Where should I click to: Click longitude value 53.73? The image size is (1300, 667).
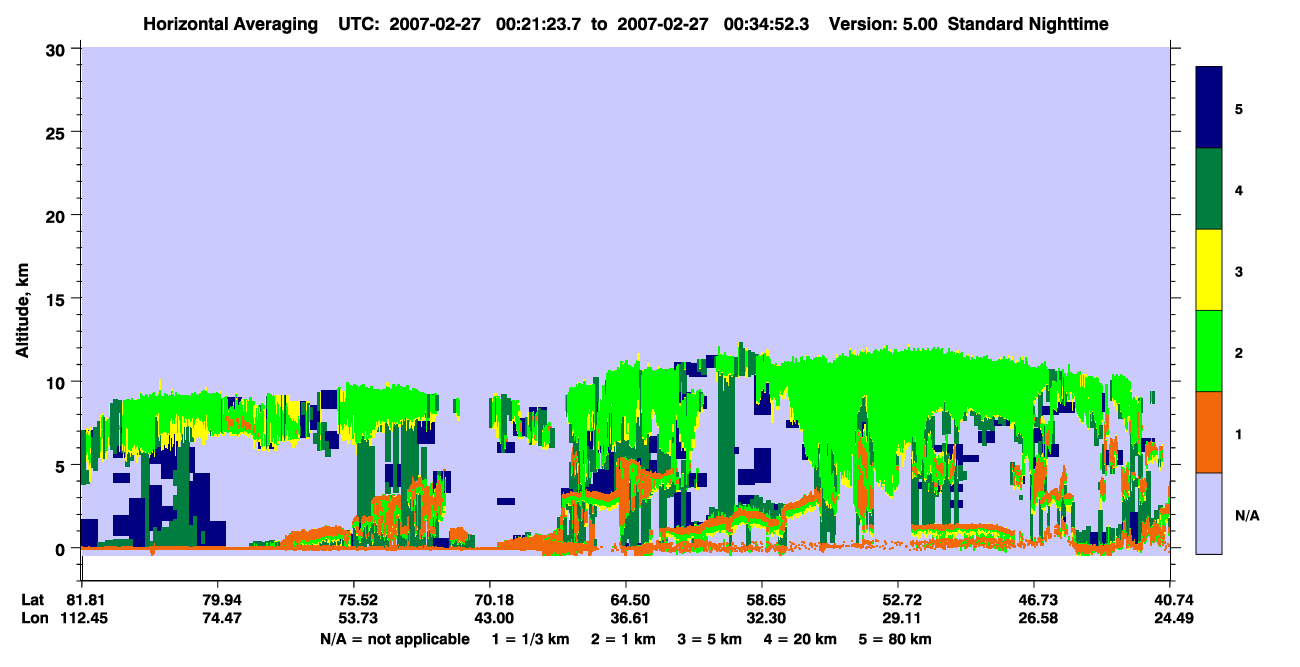click(x=353, y=618)
